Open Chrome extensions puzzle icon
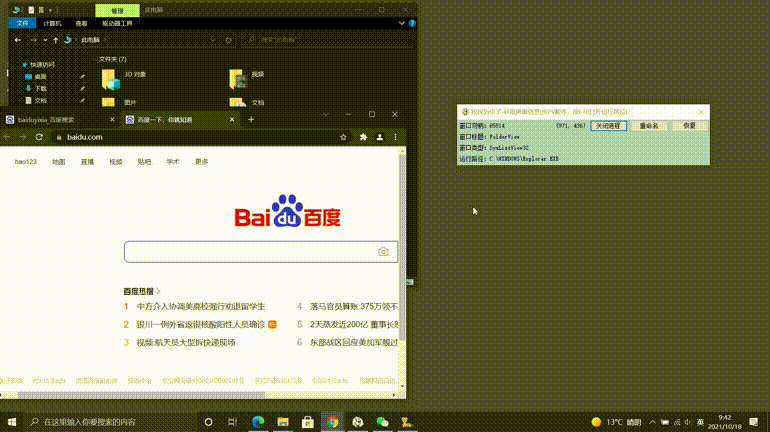The height and width of the screenshot is (432, 770). (x=363, y=137)
